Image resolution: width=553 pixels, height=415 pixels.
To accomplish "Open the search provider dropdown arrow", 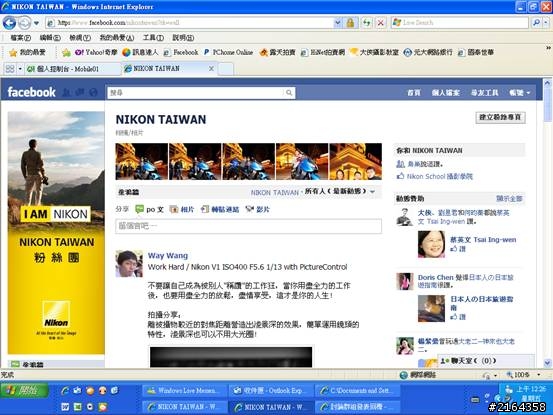I will point(546,23).
